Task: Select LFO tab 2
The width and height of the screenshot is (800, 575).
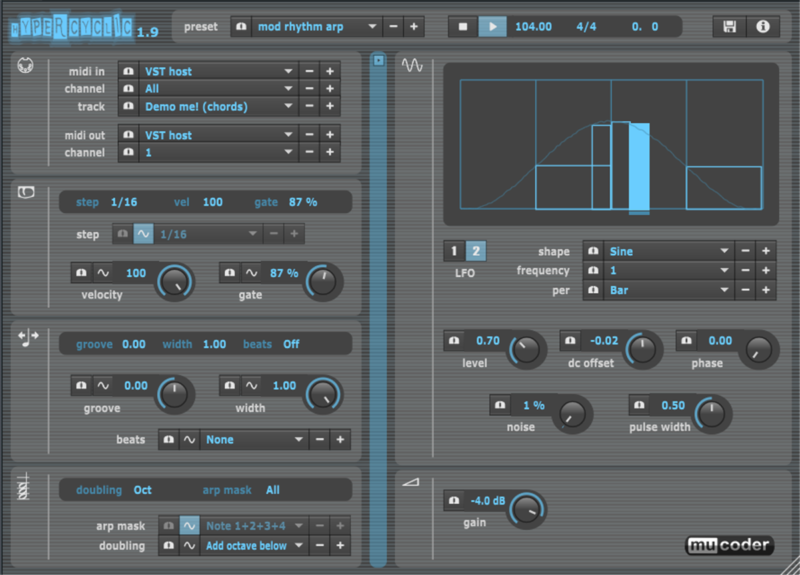Action: 476,251
